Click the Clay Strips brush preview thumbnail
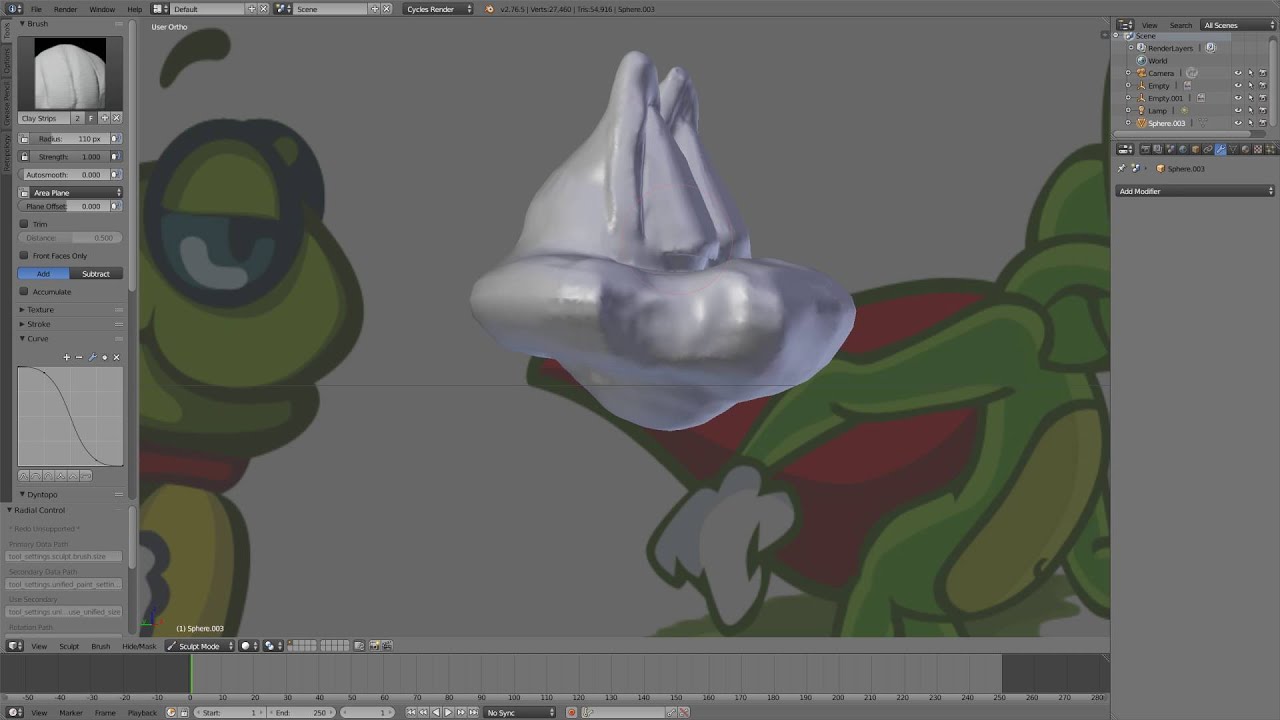This screenshot has height=720, width=1280. [x=70, y=73]
